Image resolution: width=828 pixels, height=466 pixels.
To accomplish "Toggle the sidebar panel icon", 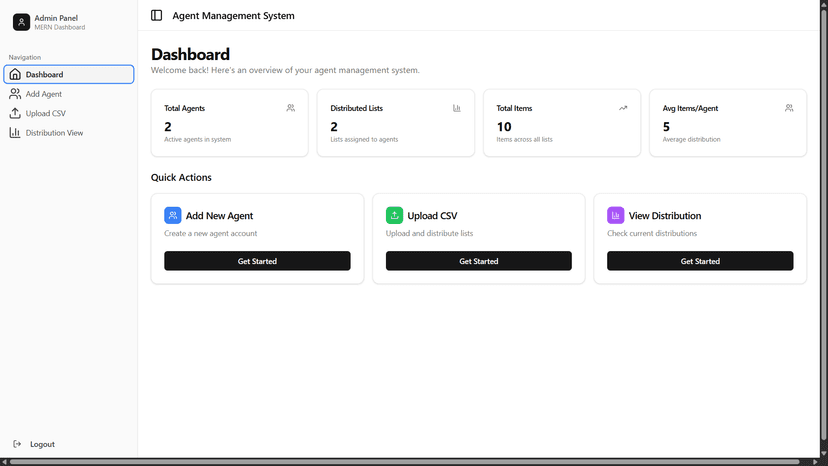I will pyautogui.click(x=156, y=15).
